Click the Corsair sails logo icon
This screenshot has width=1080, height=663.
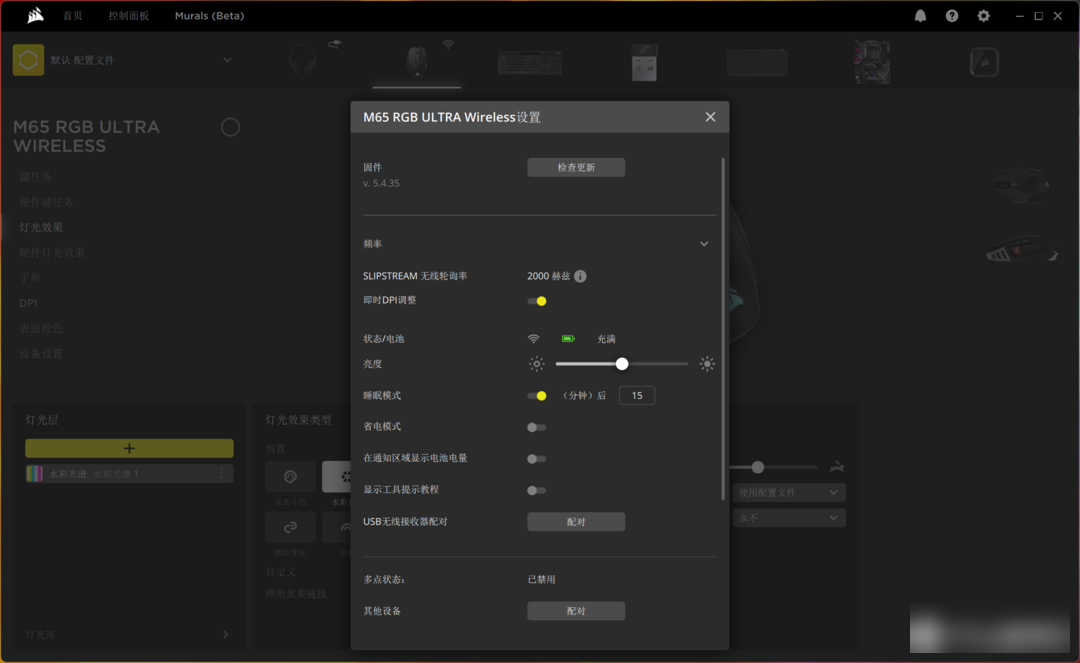[34, 15]
